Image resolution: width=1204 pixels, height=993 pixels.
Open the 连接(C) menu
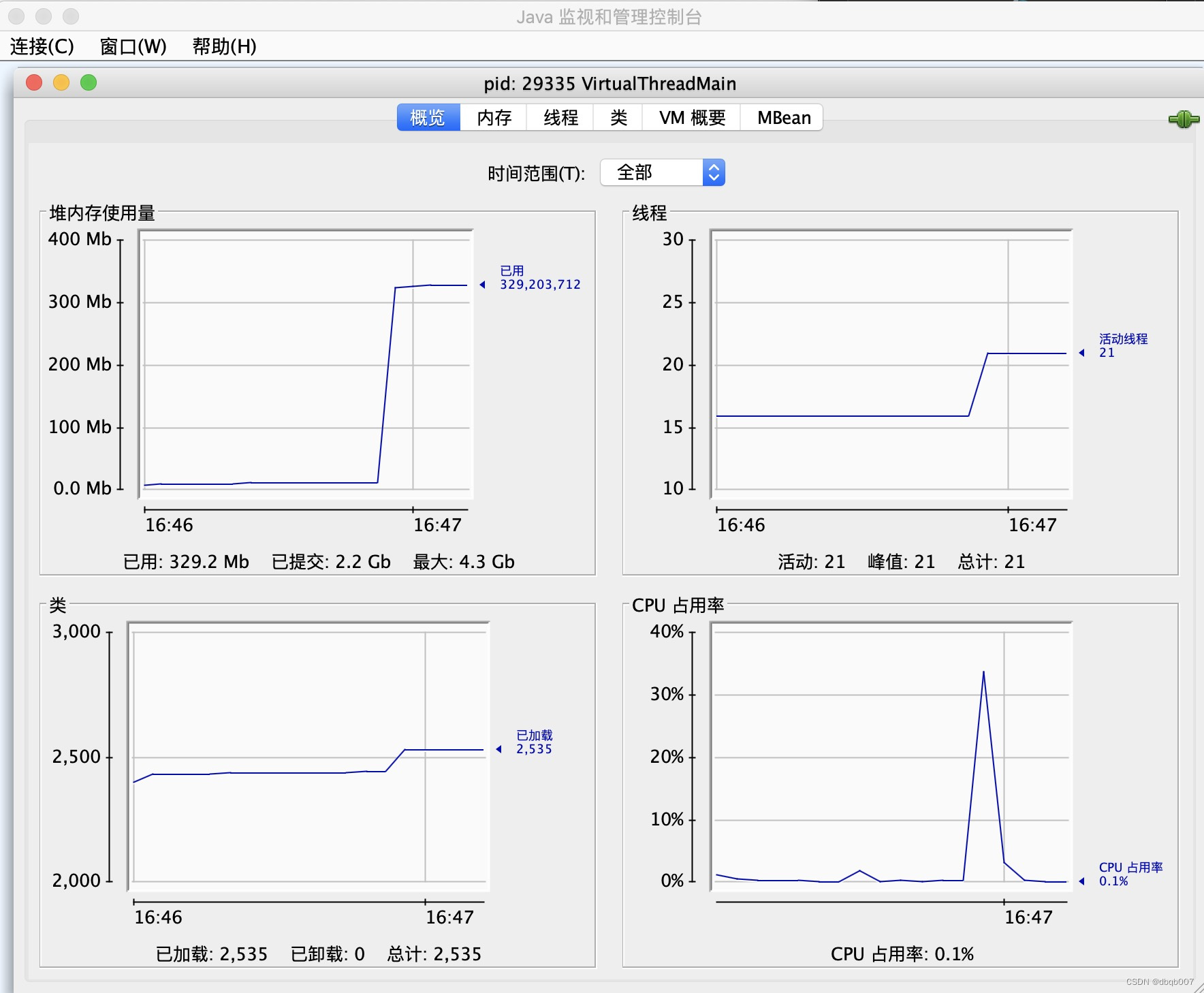42,46
